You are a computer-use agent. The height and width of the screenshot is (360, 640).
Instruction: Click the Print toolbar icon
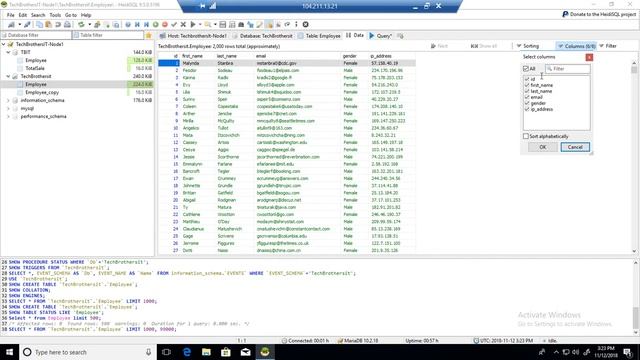coord(67,24)
